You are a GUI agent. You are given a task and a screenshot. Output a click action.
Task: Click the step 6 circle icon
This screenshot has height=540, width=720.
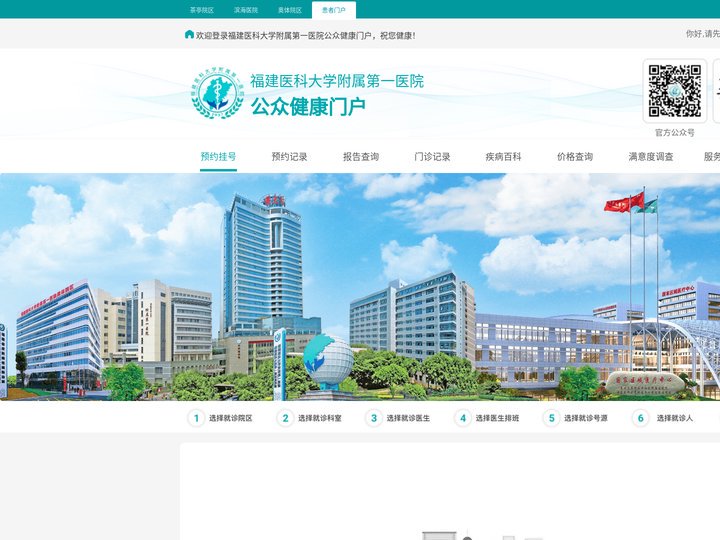(x=641, y=418)
